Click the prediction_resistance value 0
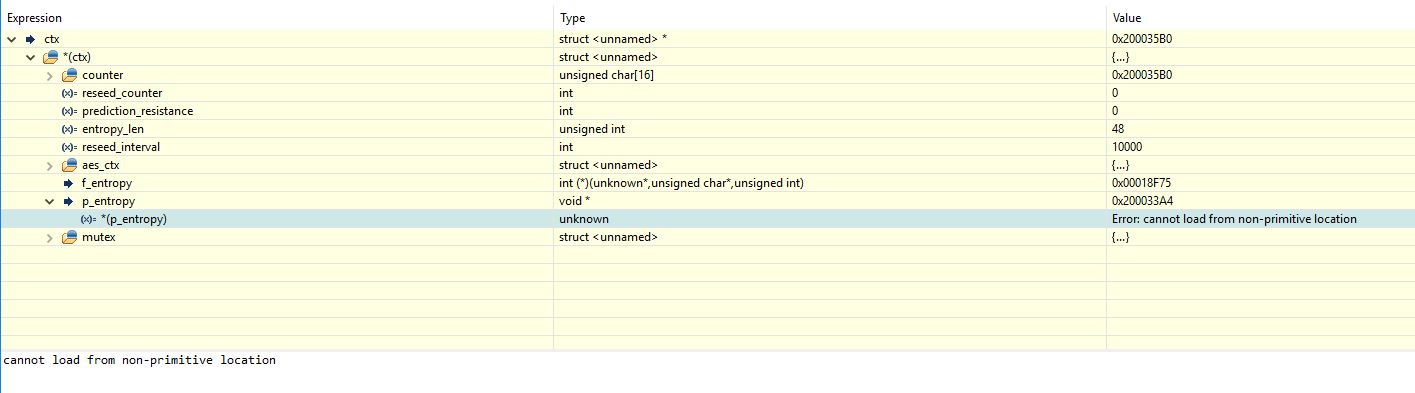This screenshot has height=393, width=1415. coord(1115,111)
